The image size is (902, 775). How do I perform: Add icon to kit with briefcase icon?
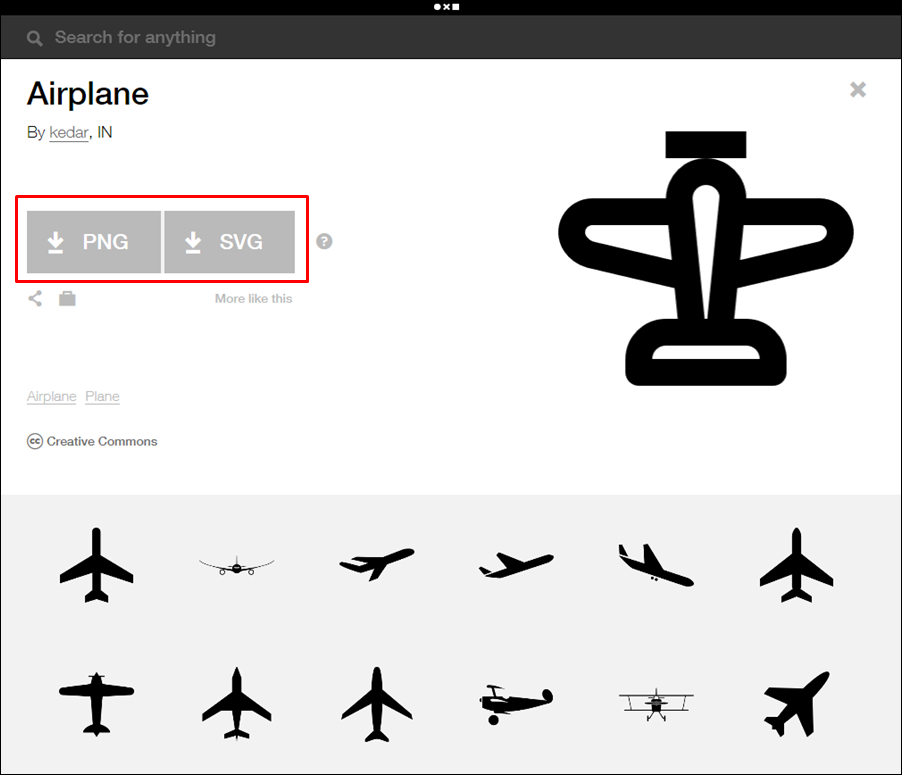(67, 299)
